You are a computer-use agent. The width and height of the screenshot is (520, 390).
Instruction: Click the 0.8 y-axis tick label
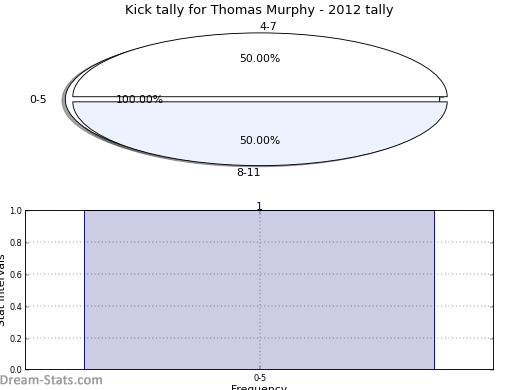point(16,243)
